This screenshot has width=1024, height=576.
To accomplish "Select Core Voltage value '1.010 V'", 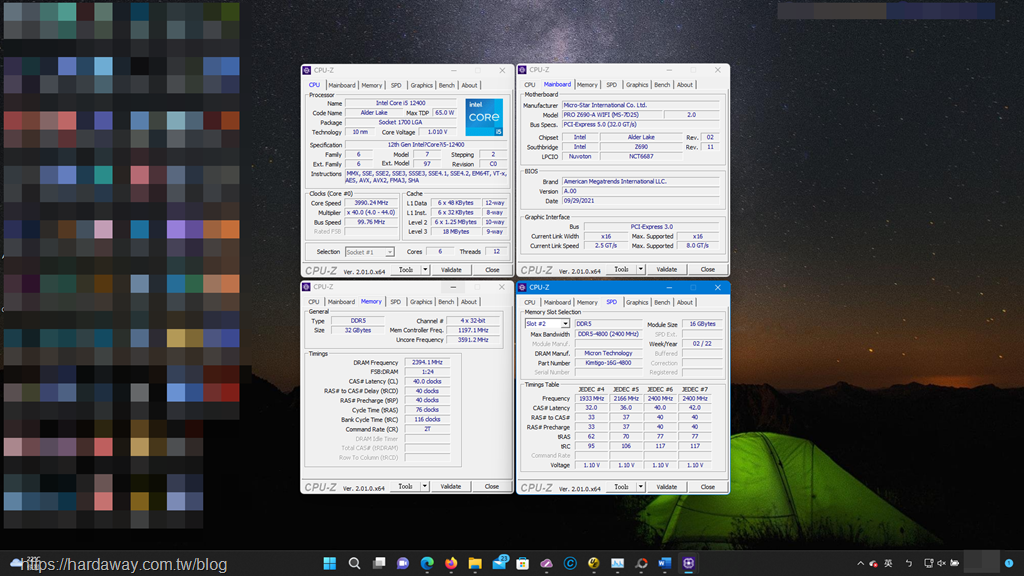I will click(x=438, y=132).
